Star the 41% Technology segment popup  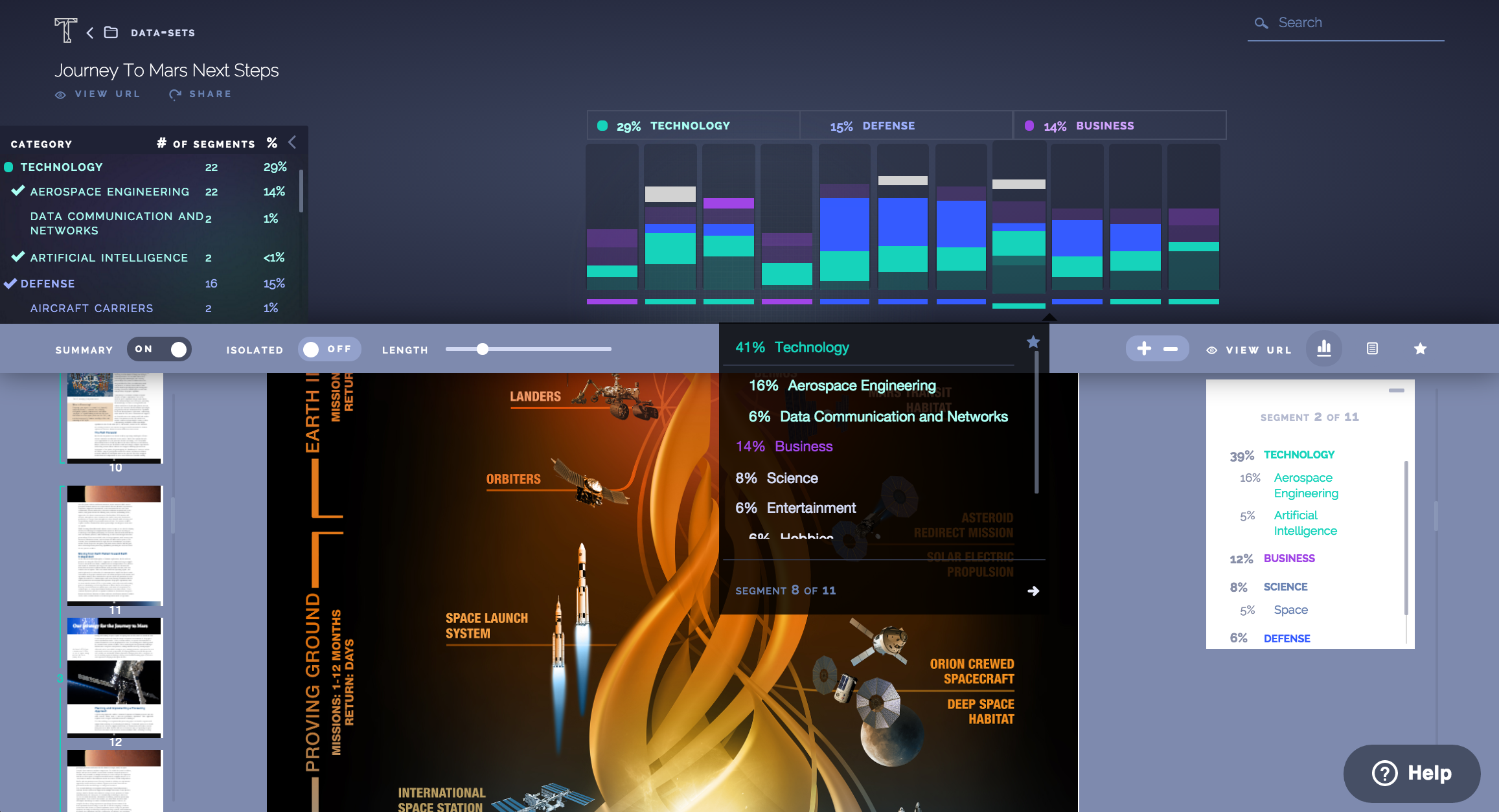click(x=1033, y=342)
